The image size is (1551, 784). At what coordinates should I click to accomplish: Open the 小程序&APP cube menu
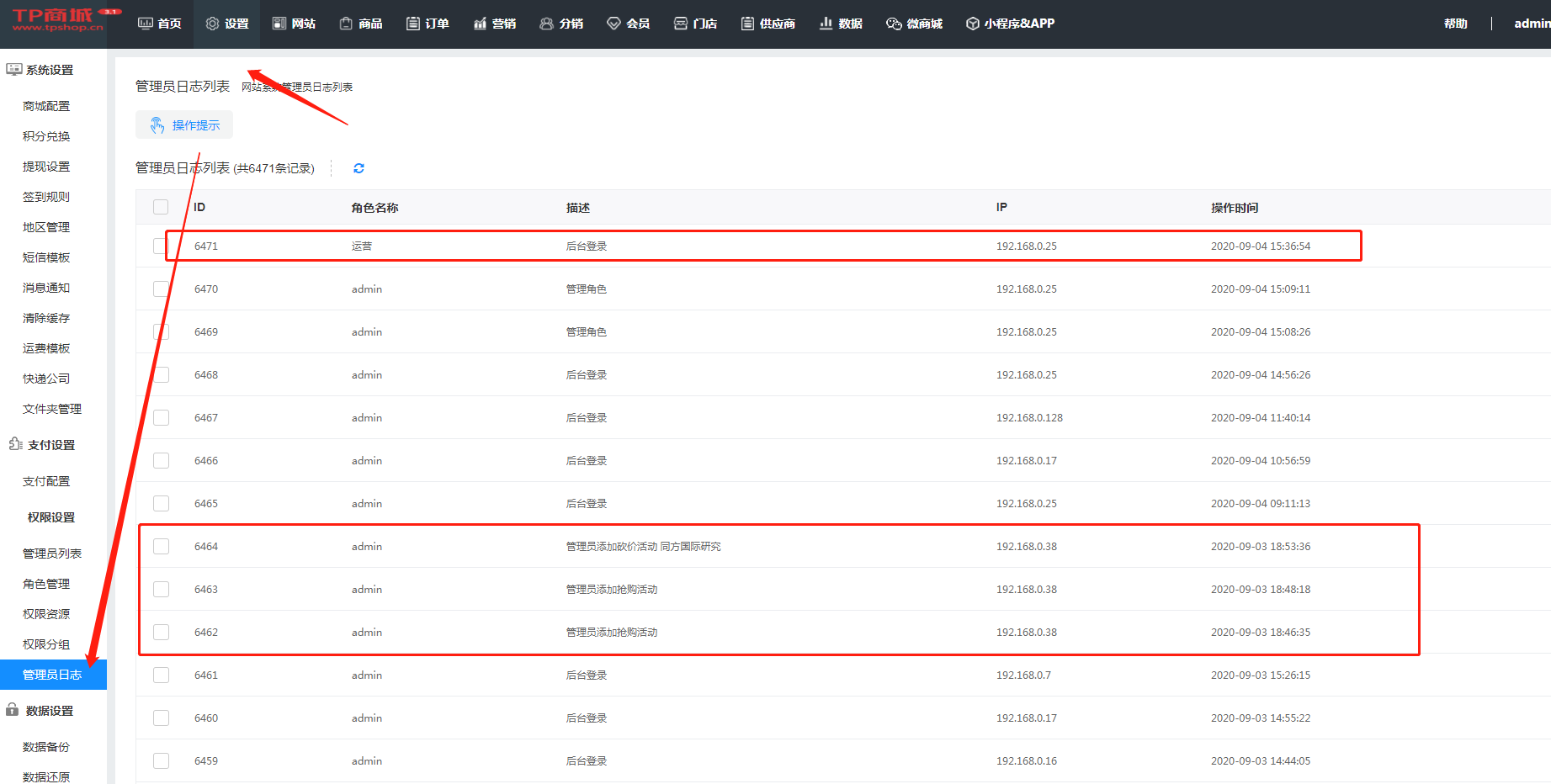coord(1010,24)
